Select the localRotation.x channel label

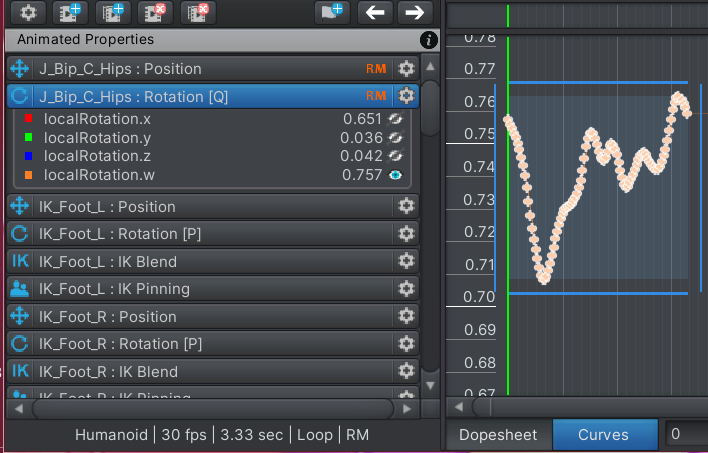click(97, 119)
